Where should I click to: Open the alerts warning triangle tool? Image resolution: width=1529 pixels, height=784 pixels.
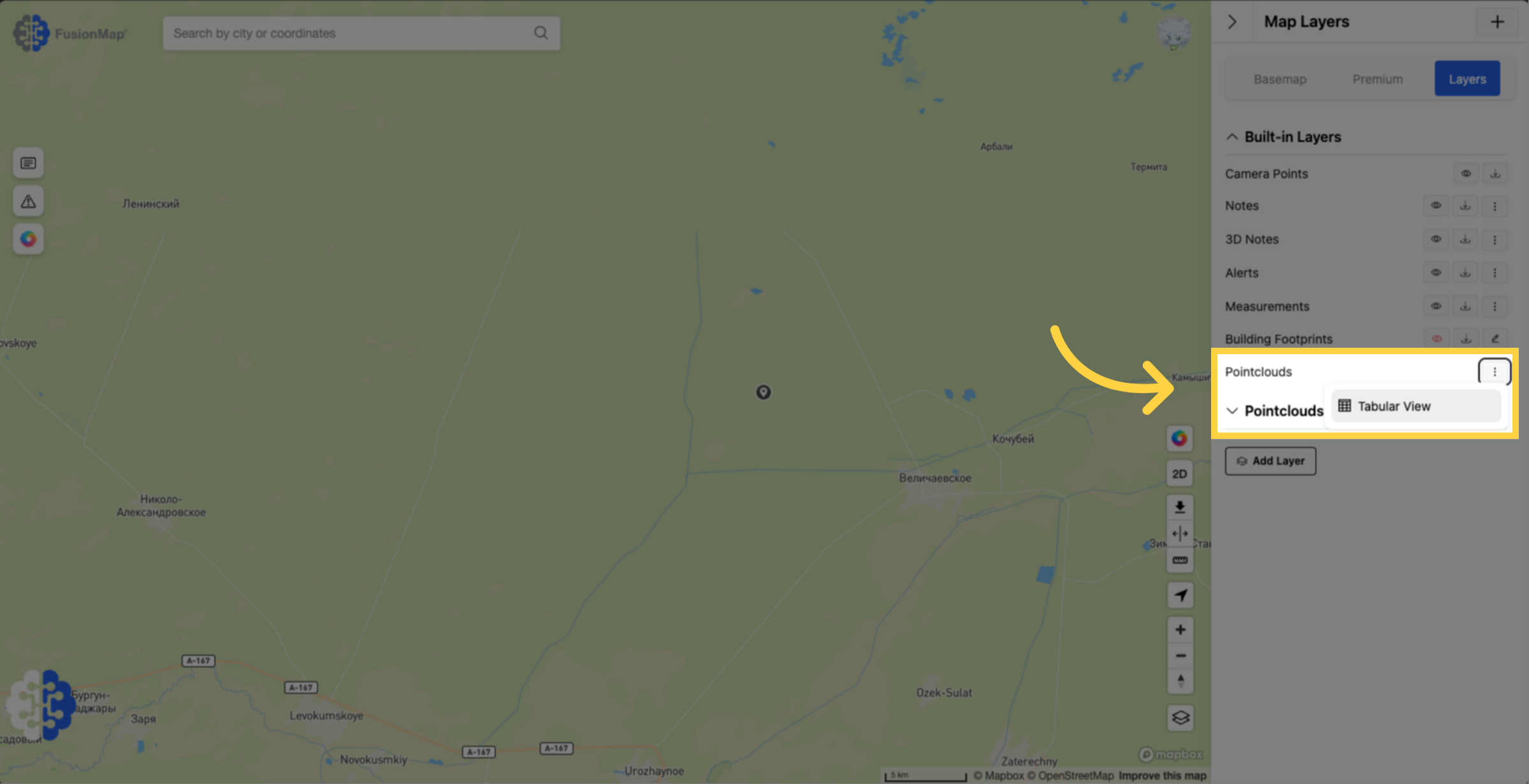point(28,201)
